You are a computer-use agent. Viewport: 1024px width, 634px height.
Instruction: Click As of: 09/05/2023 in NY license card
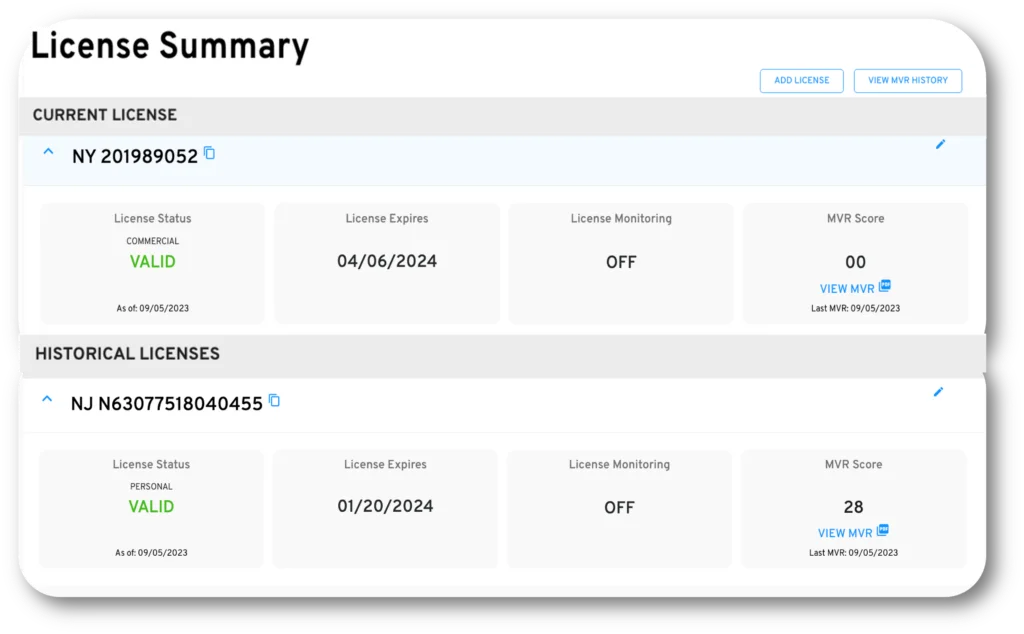152,308
